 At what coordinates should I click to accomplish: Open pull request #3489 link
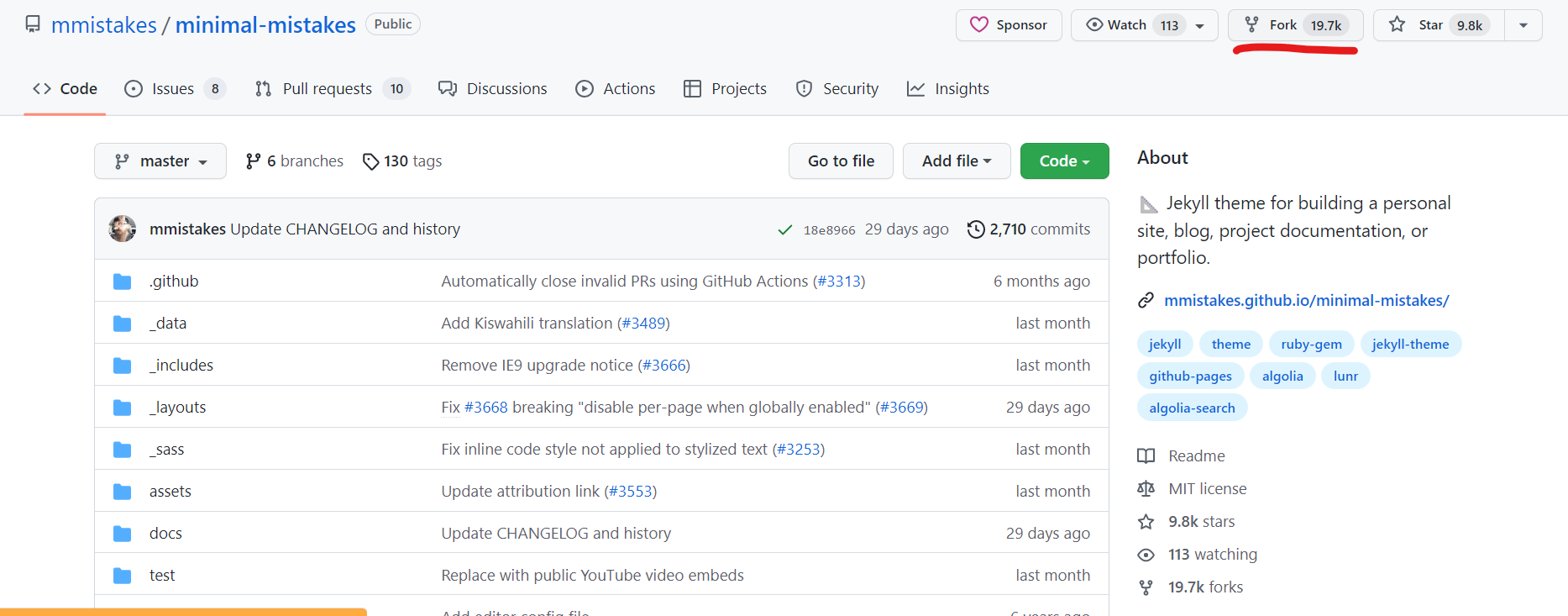pos(643,324)
